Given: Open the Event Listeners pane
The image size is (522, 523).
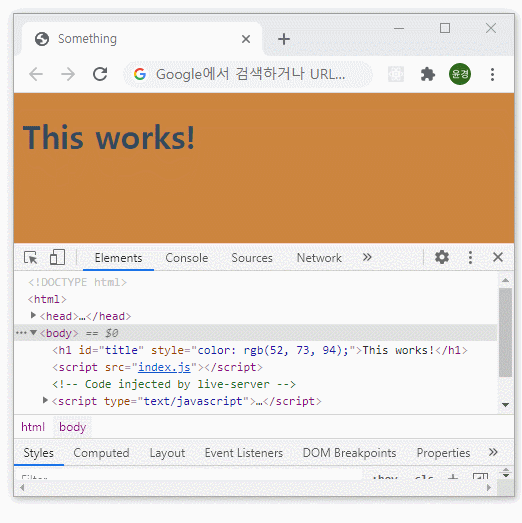Looking at the screenshot, I should pyautogui.click(x=244, y=453).
